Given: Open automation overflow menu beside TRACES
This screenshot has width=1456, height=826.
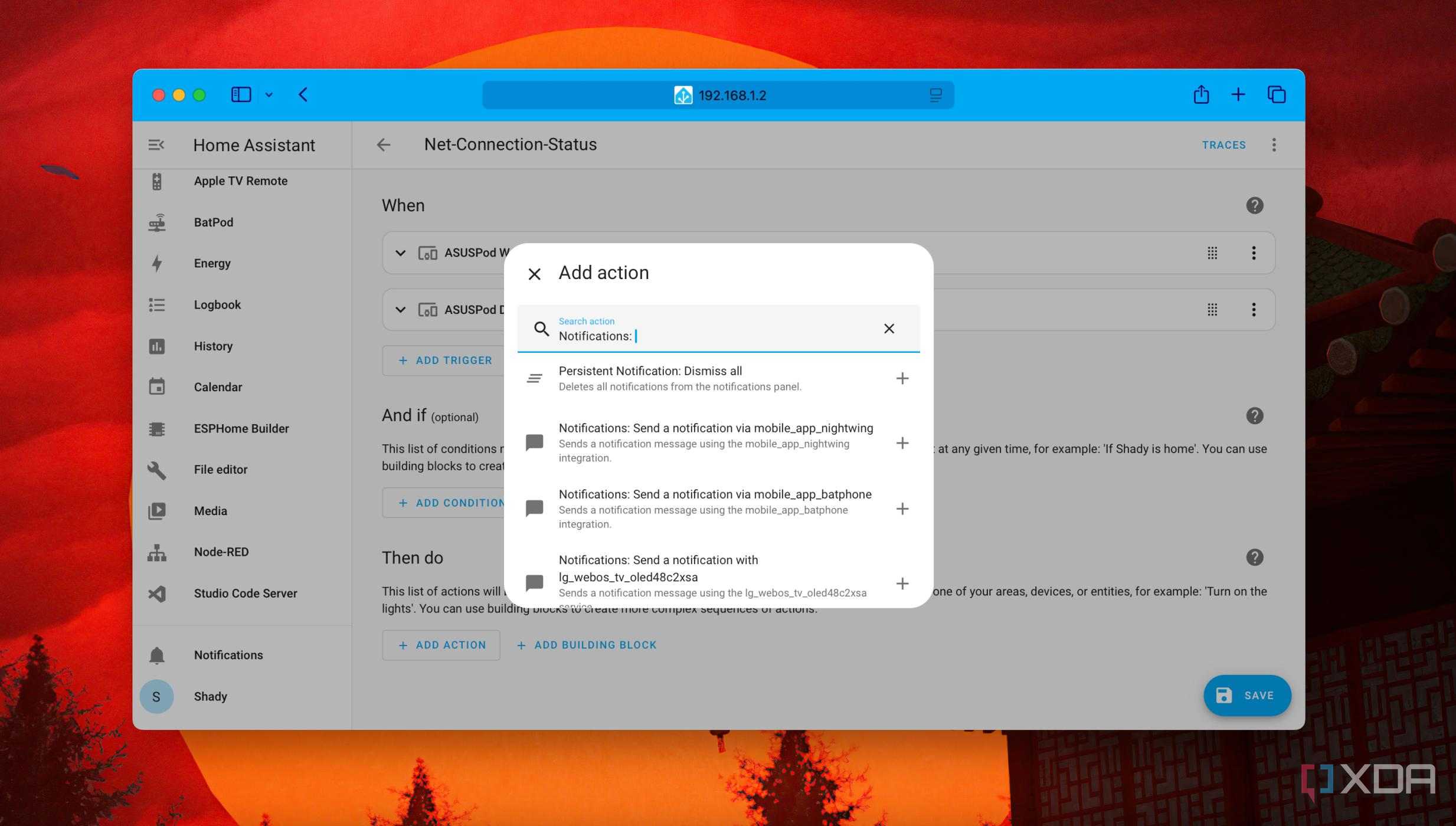Looking at the screenshot, I should (1274, 145).
